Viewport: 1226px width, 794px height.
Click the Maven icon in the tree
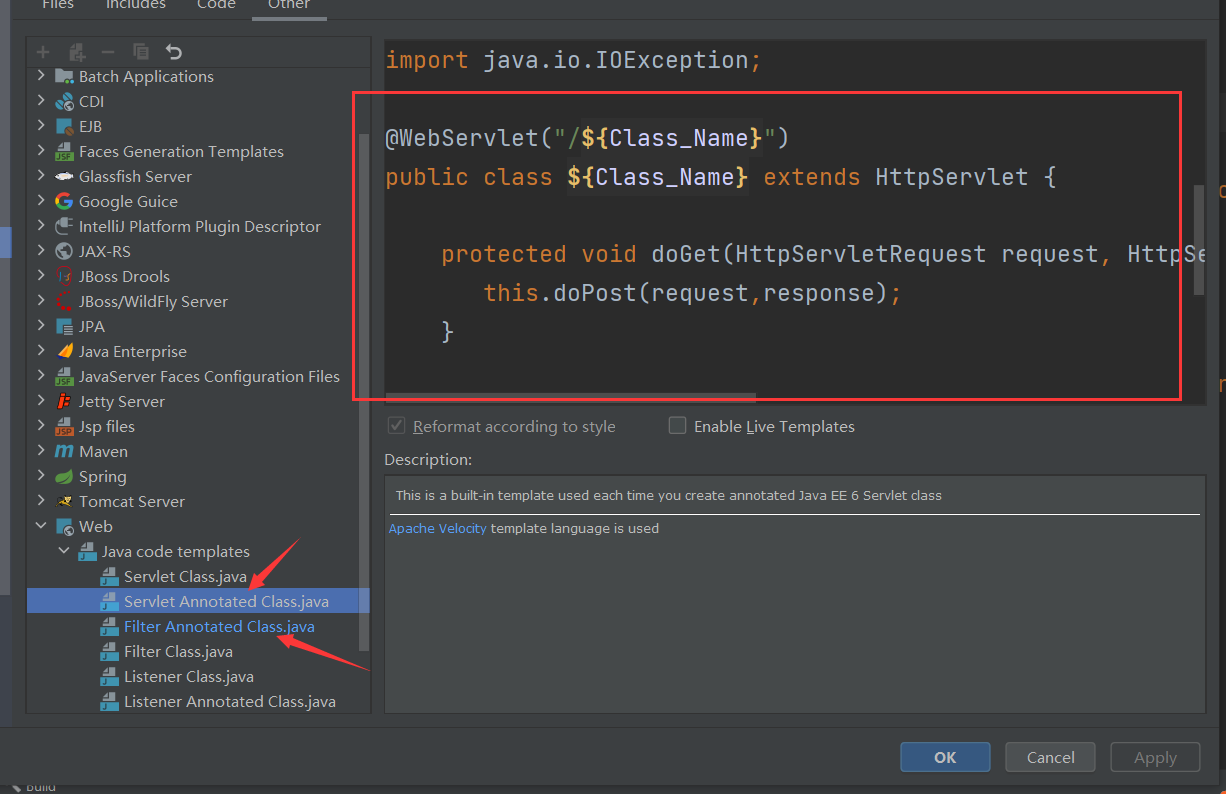pos(62,451)
